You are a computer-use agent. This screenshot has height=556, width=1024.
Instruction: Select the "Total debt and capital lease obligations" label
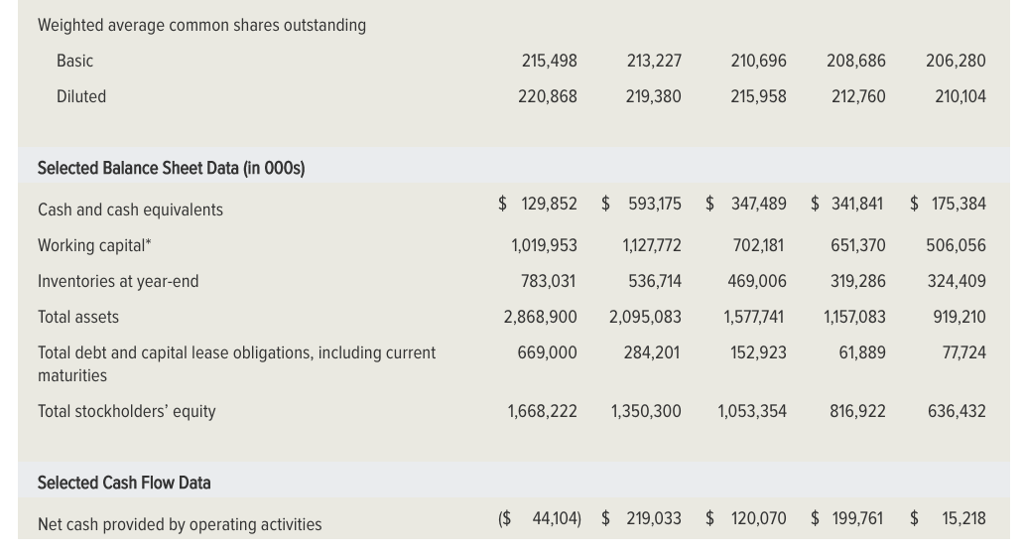point(236,353)
